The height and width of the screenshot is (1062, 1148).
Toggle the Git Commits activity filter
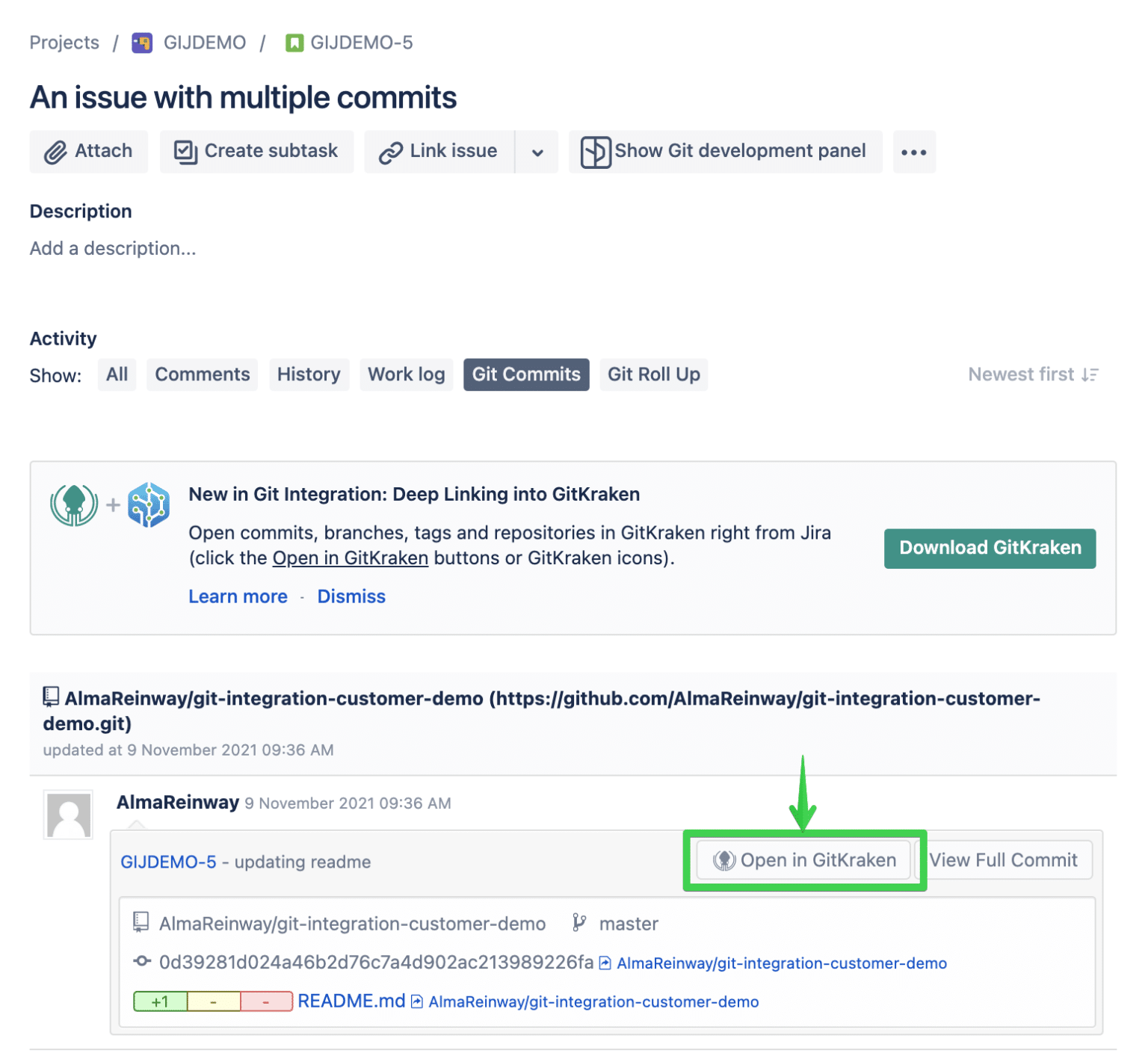(x=525, y=374)
